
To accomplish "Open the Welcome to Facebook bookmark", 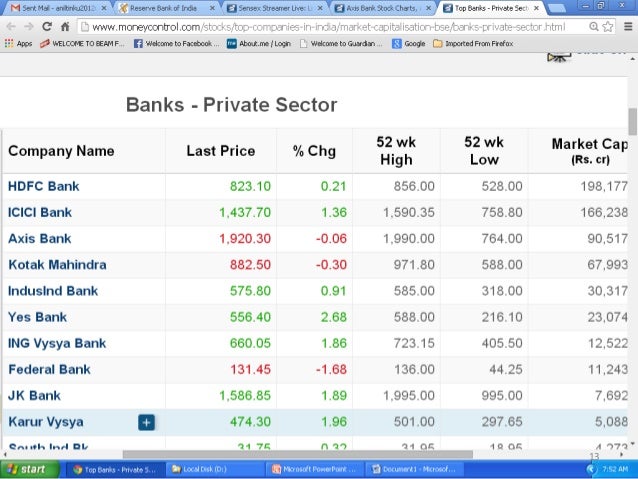I will (177, 43).
